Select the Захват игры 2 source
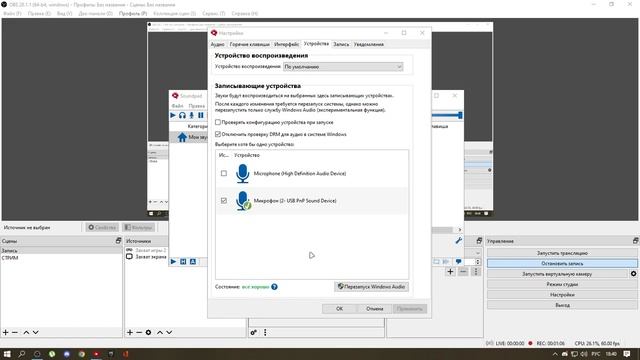Image resolution: width=640 pixels, height=360 pixels. [x=151, y=250]
